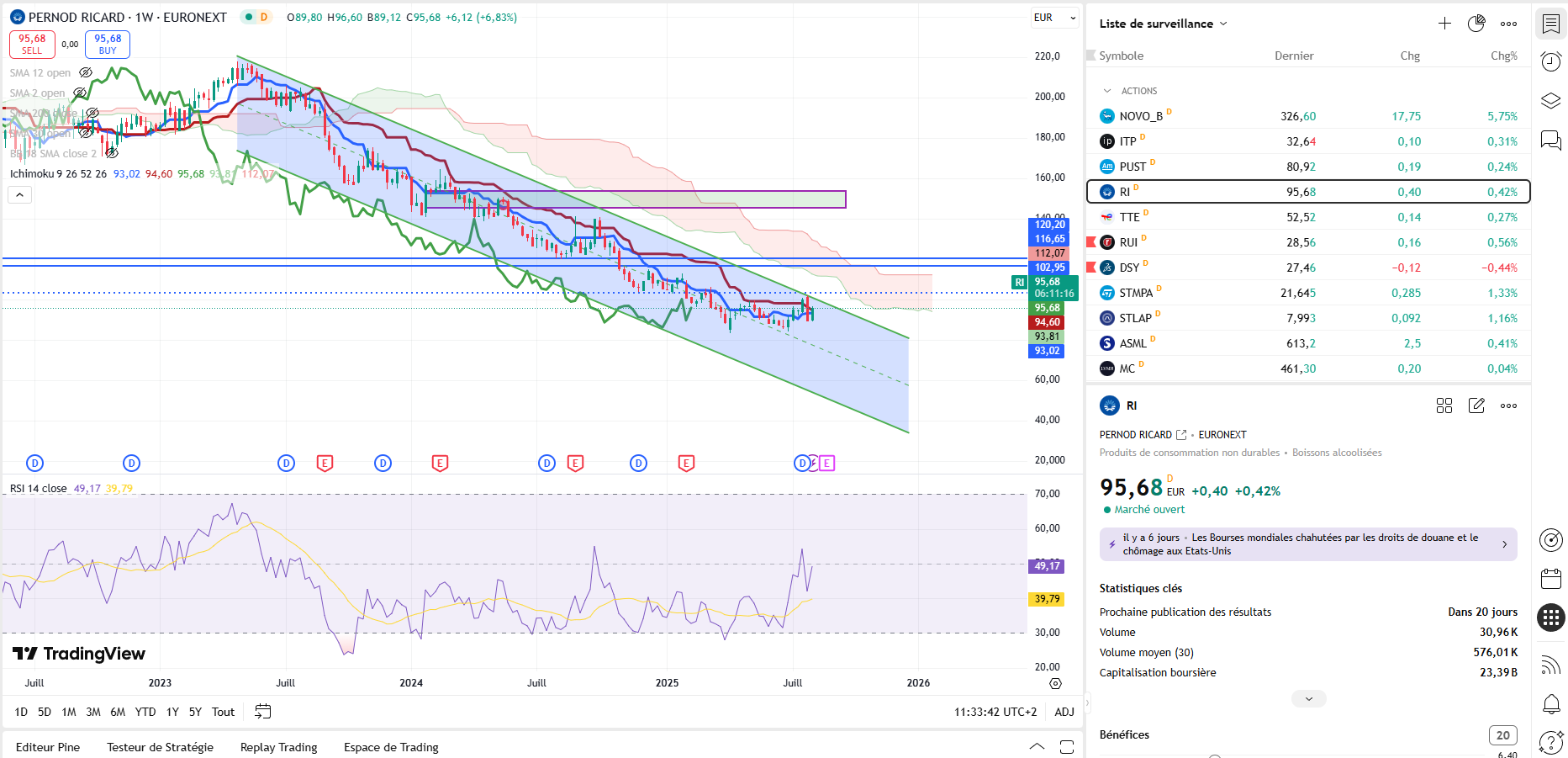Open the go-to-date calendar icon
The width and height of the screenshot is (1568, 758).
(263, 712)
